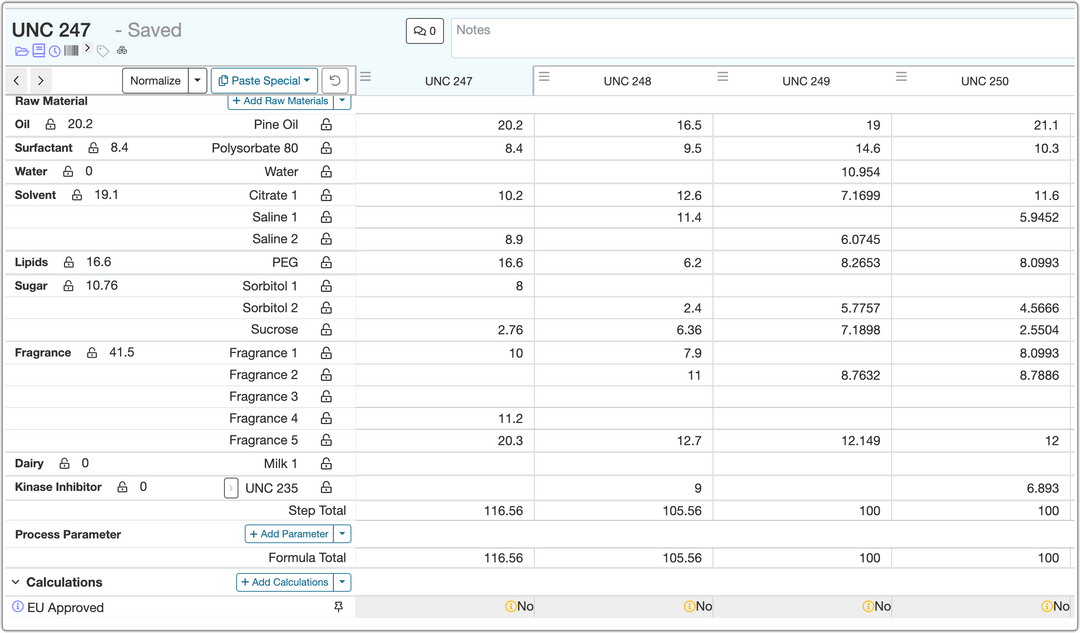This screenshot has width=1080, height=633.
Task: Select the UNC 248 column header
Action: (627, 81)
